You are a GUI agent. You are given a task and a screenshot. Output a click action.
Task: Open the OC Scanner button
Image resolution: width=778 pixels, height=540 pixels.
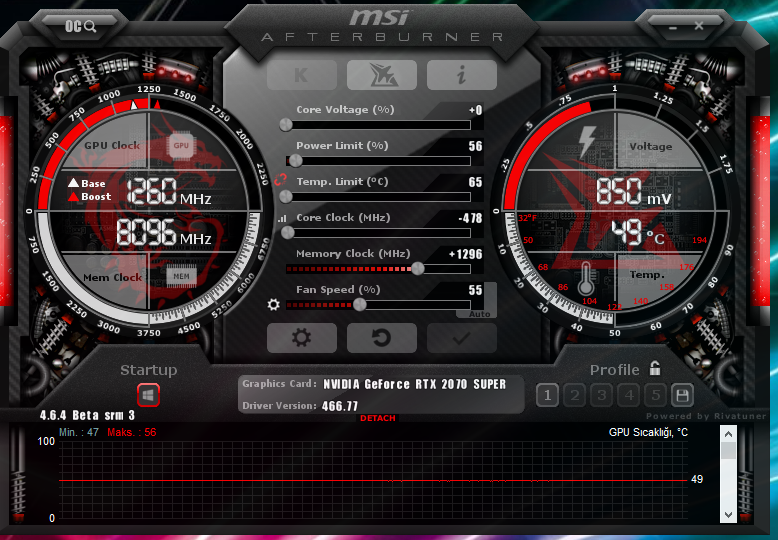point(80,26)
